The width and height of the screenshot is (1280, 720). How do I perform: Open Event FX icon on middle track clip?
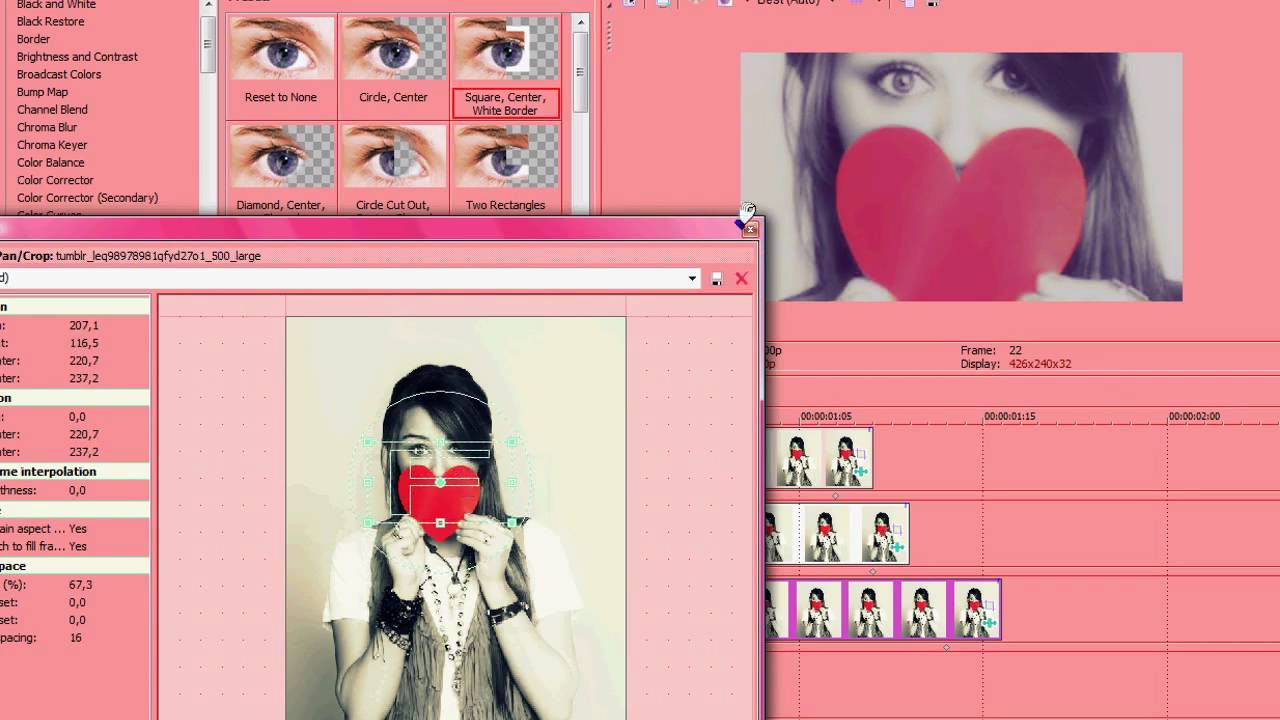tap(897, 547)
